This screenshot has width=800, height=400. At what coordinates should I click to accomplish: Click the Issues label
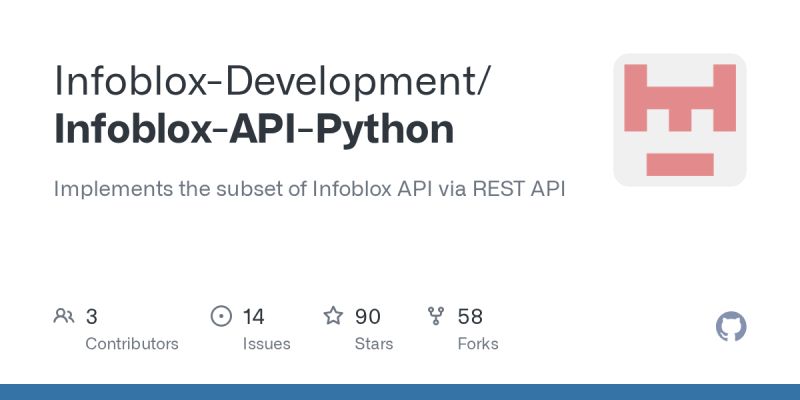pos(266,344)
